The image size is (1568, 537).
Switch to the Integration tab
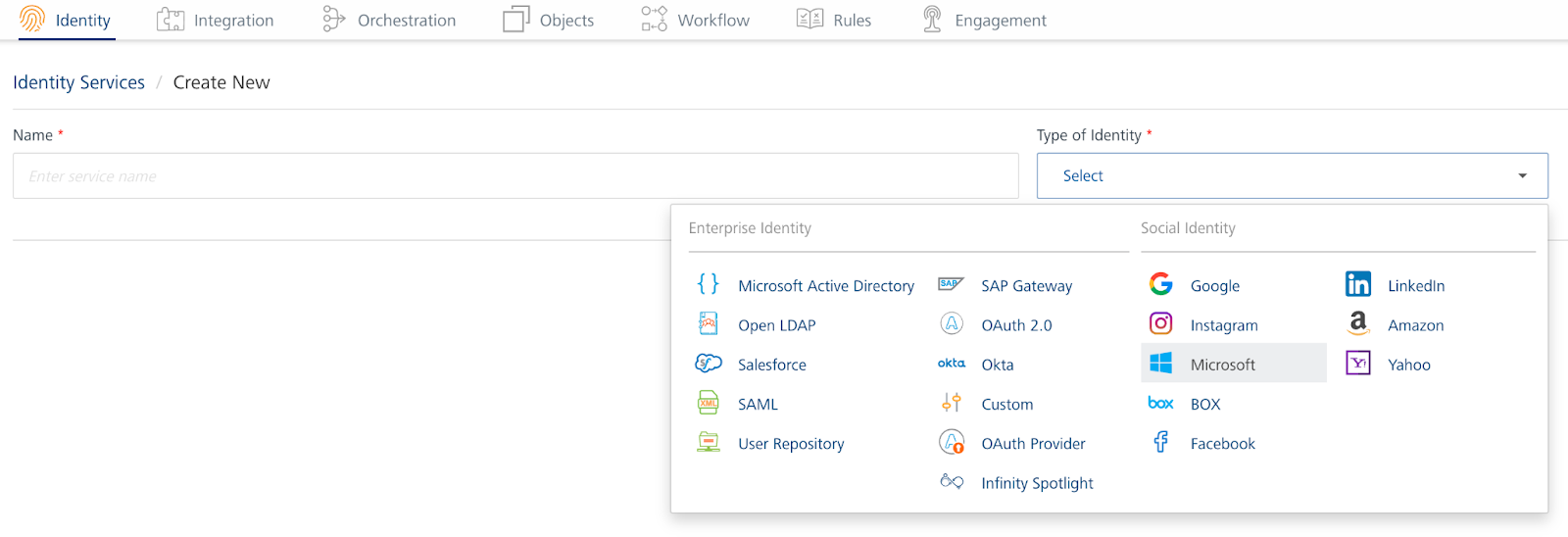coord(216,21)
